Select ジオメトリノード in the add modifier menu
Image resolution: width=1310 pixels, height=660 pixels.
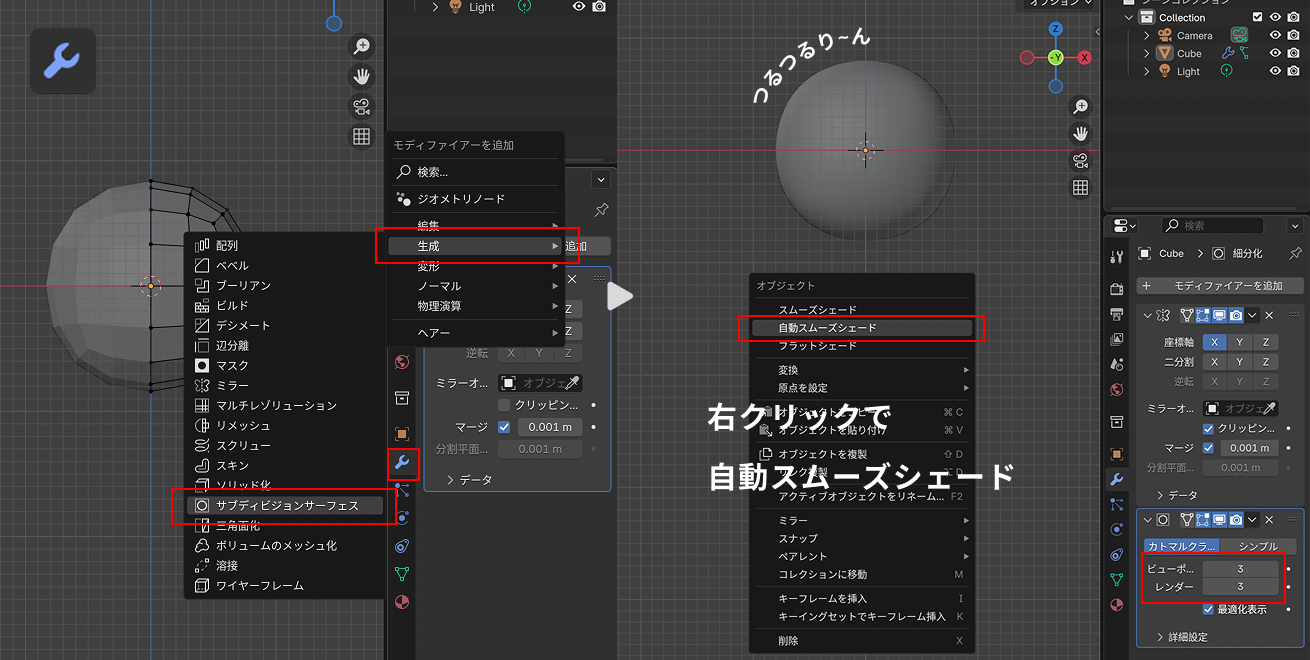tap(476, 199)
